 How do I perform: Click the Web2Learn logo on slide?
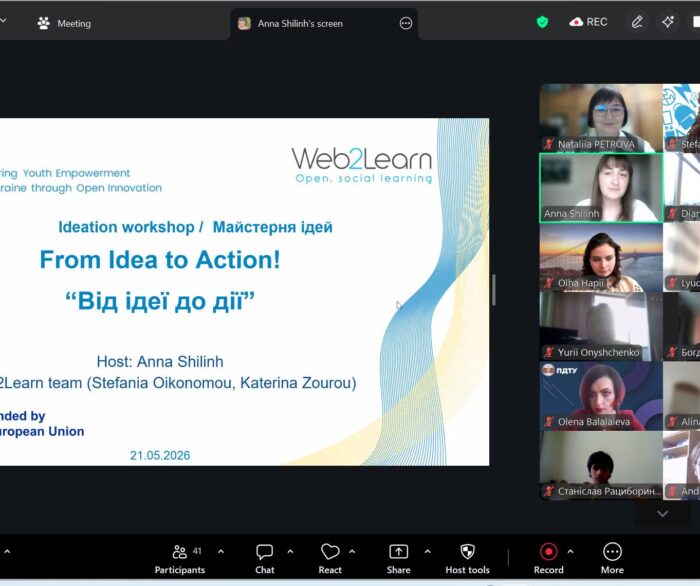pos(362,165)
